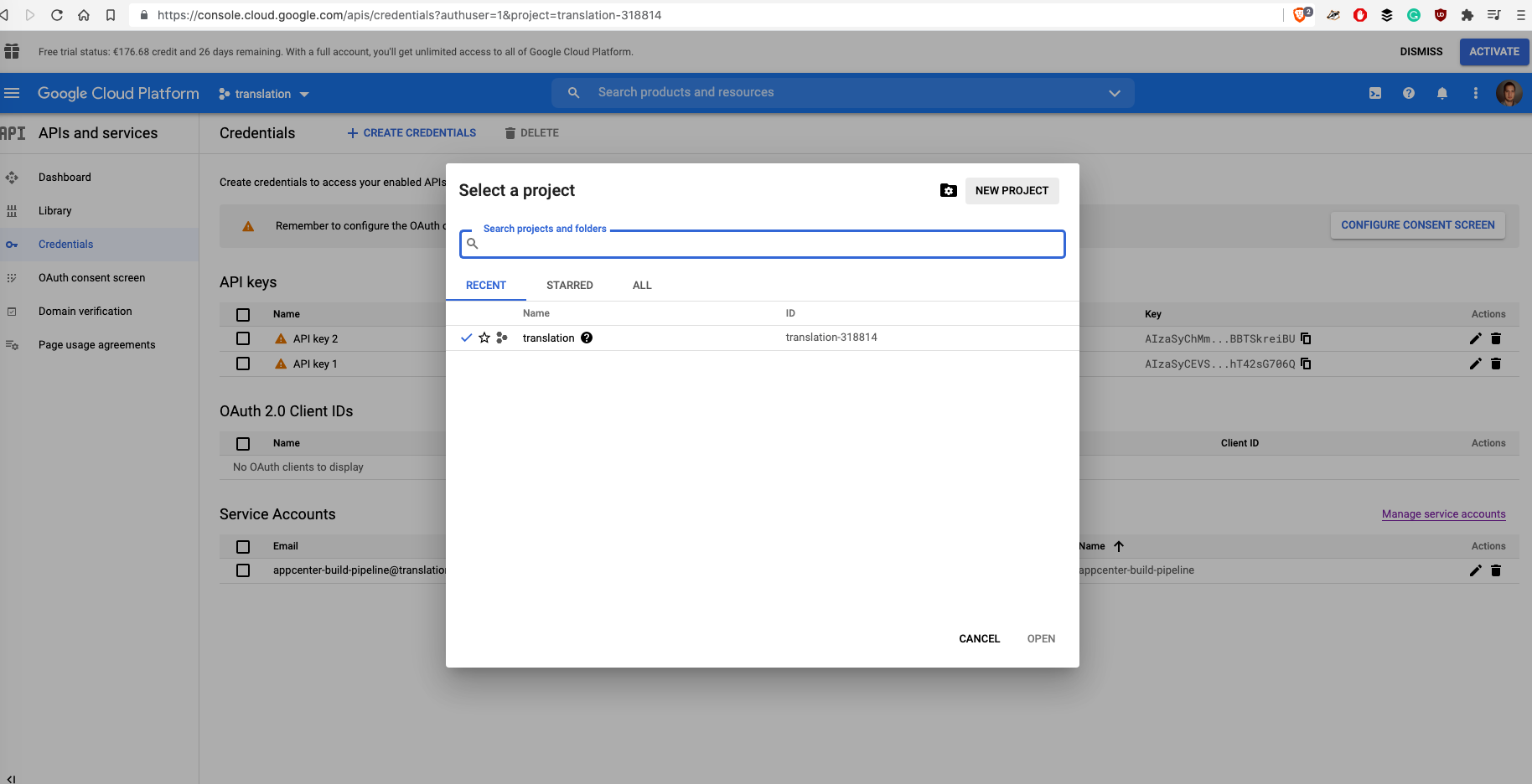The width and height of the screenshot is (1532, 784).
Task: Click the bookmark icon in address bar
Action: point(111,15)
